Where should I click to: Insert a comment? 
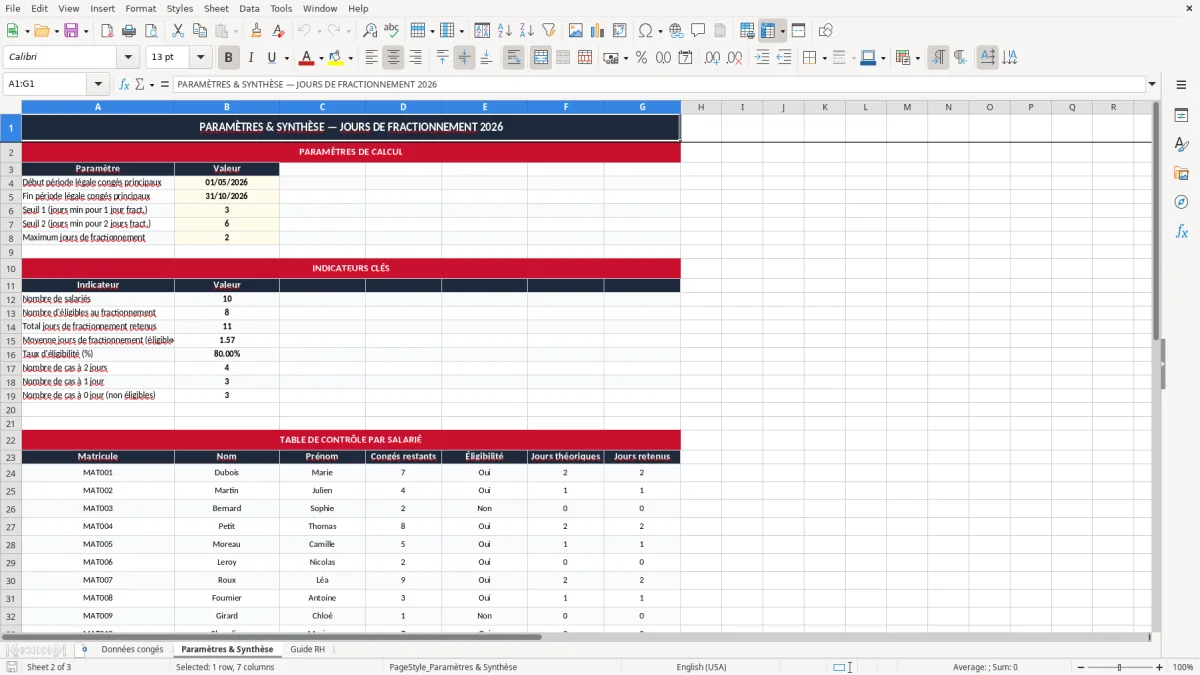(698, 31)
